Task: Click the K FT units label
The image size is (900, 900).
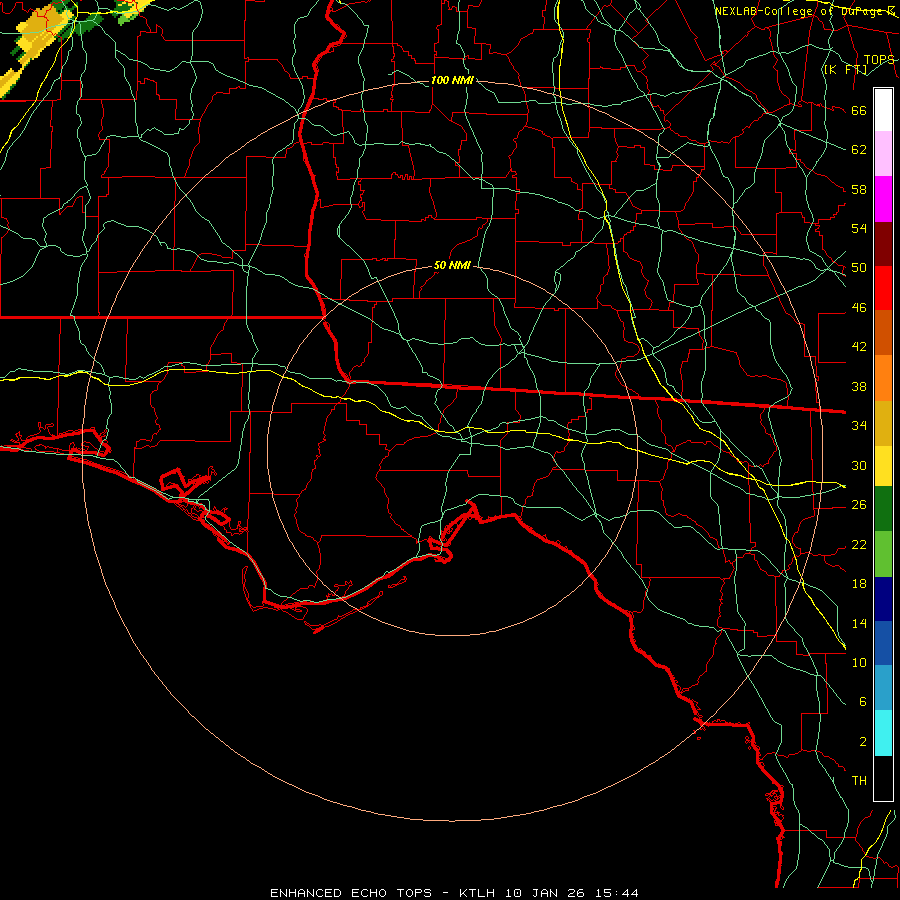Action: click(845, 70)
